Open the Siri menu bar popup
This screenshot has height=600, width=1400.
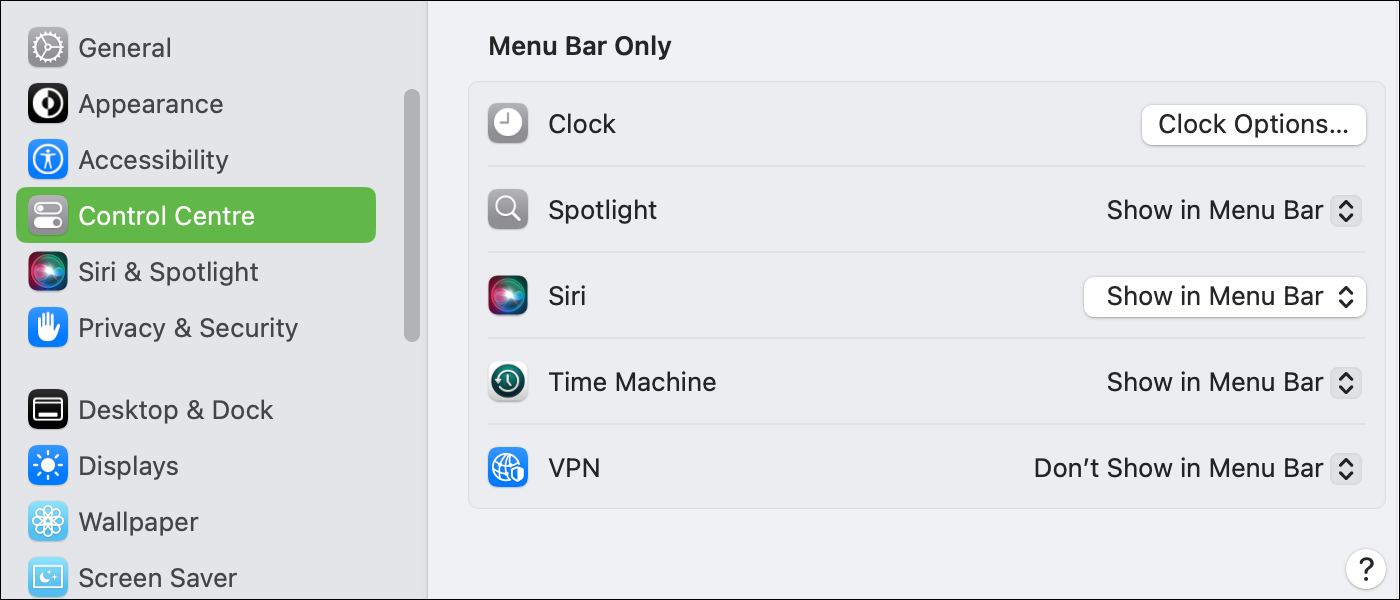[x=1225, y=297]
